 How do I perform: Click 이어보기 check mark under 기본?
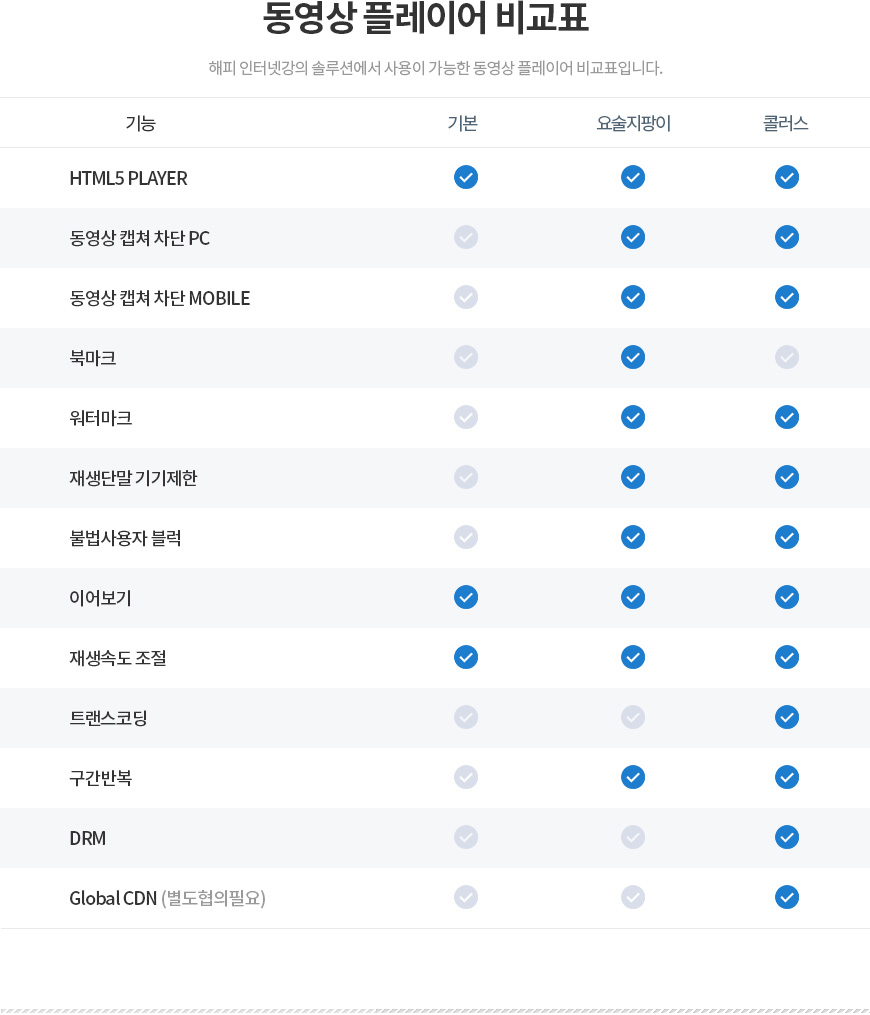point(466,597)
